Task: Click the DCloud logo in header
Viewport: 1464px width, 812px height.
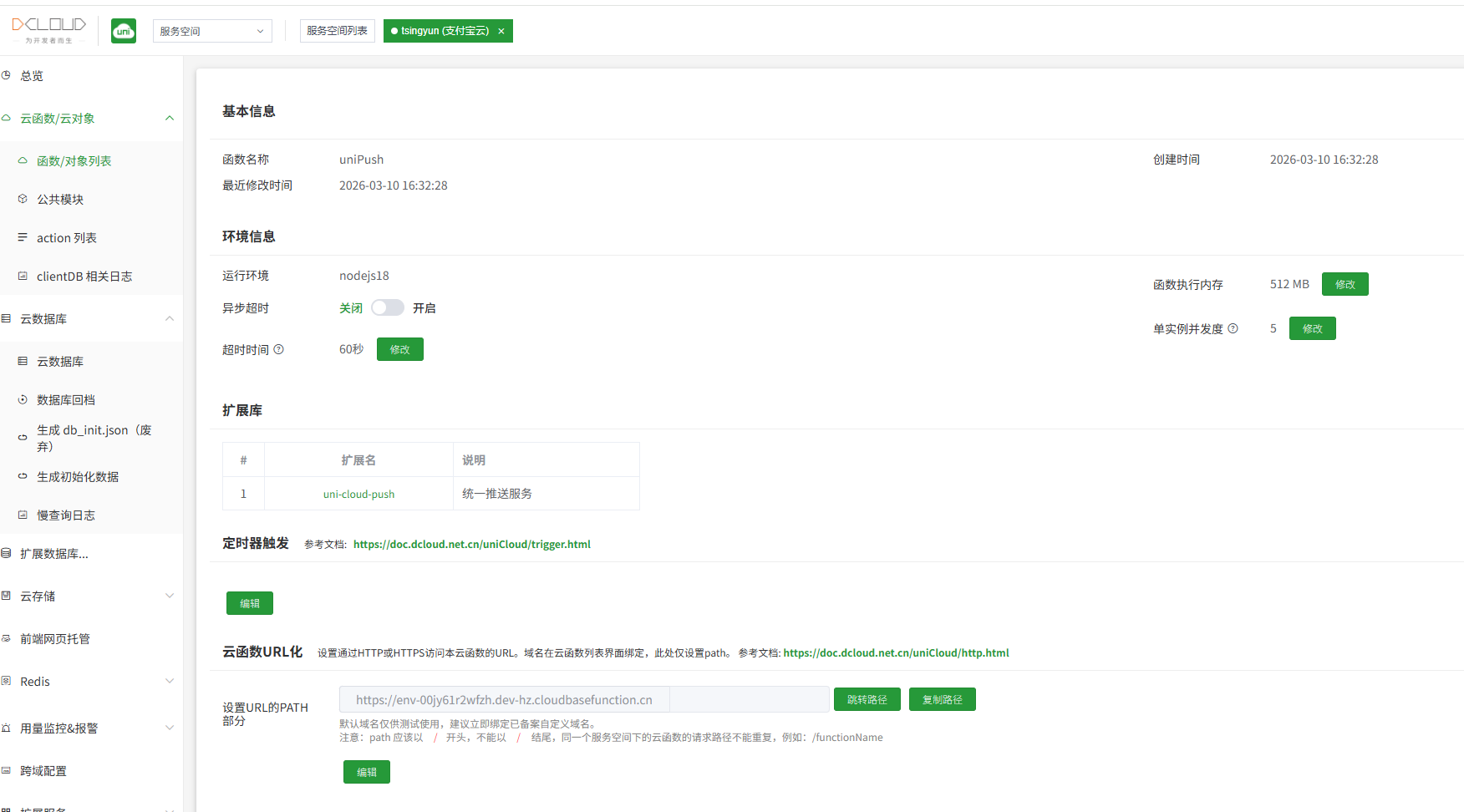Action: [x=49, y=28]
